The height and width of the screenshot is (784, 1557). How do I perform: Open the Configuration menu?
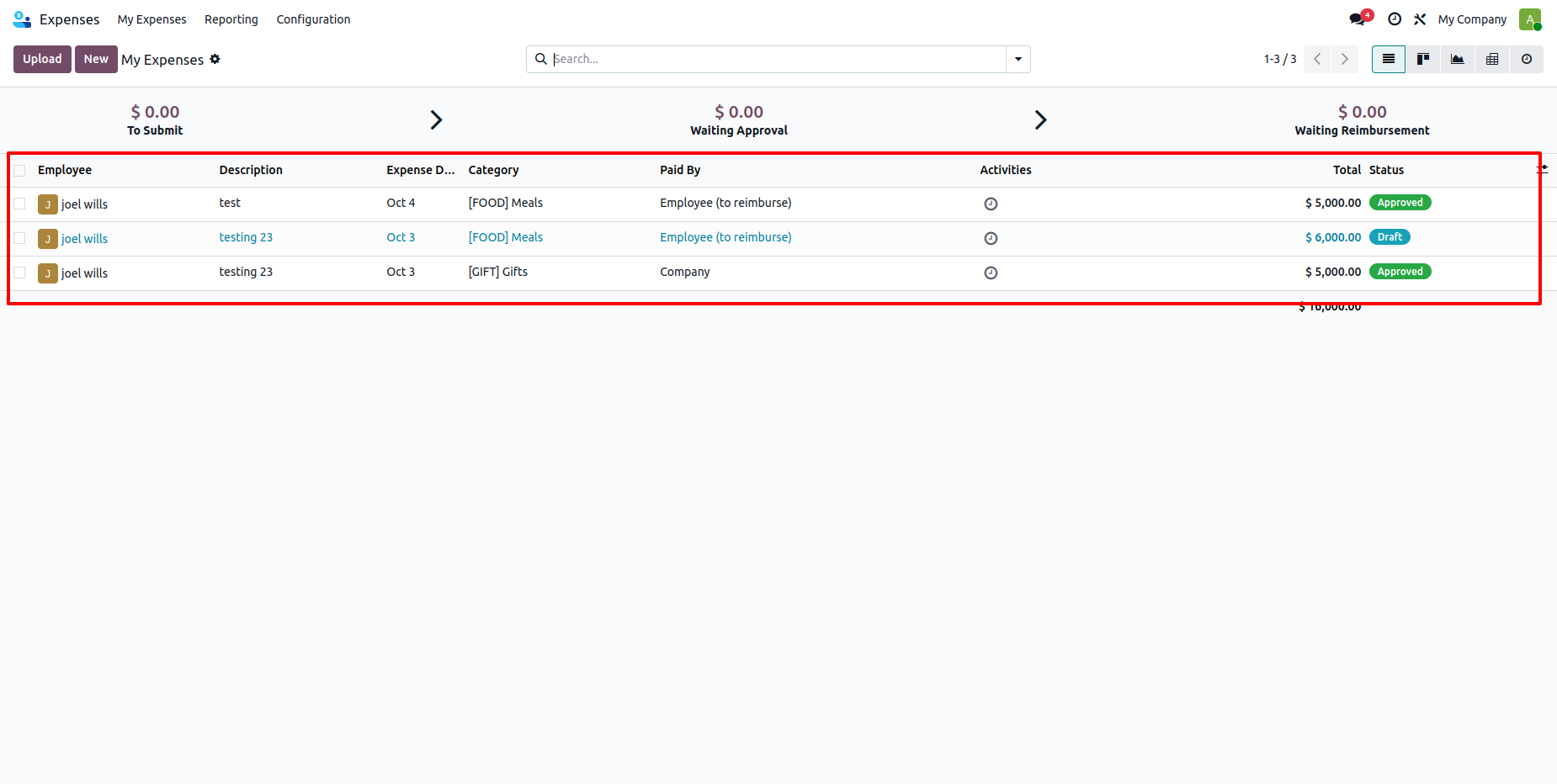tap(313, 19)
